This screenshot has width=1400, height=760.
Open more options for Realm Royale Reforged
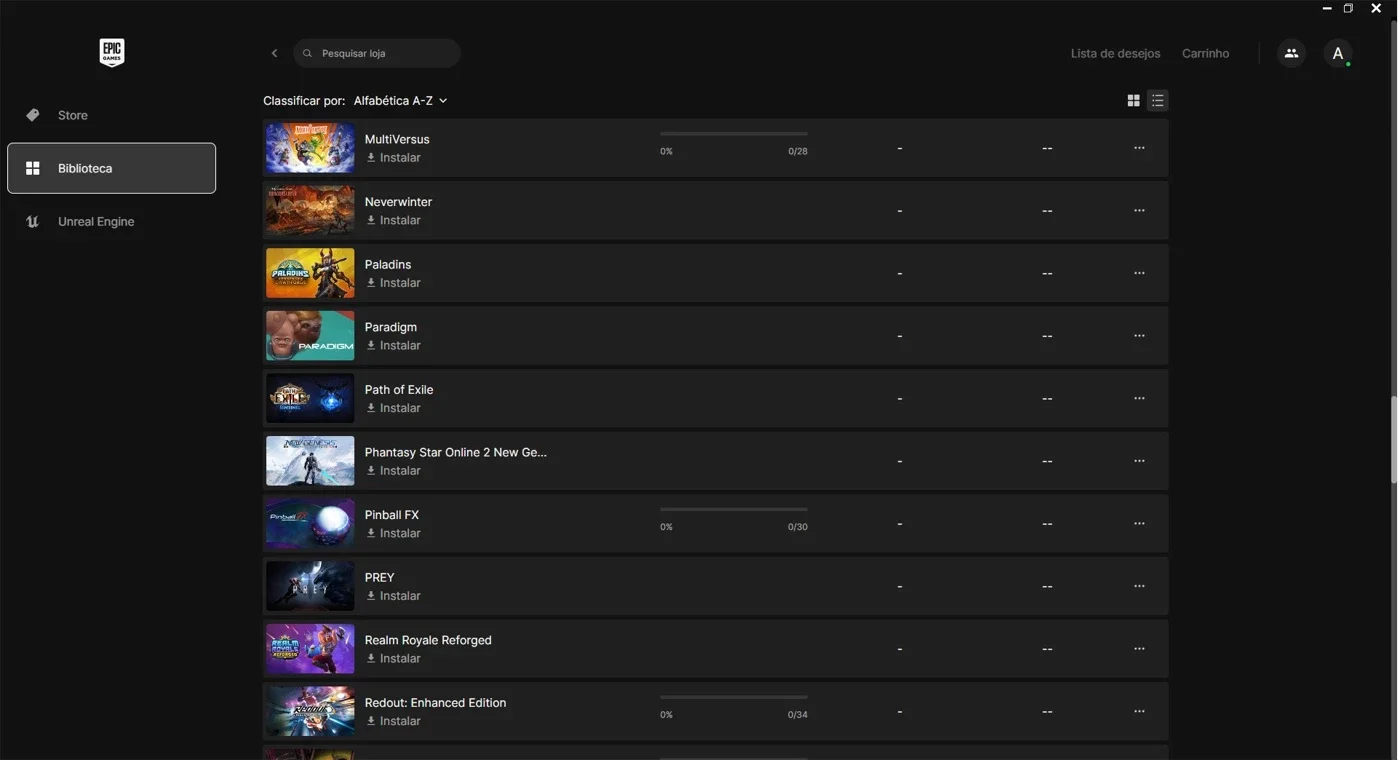pos(1139,649)
